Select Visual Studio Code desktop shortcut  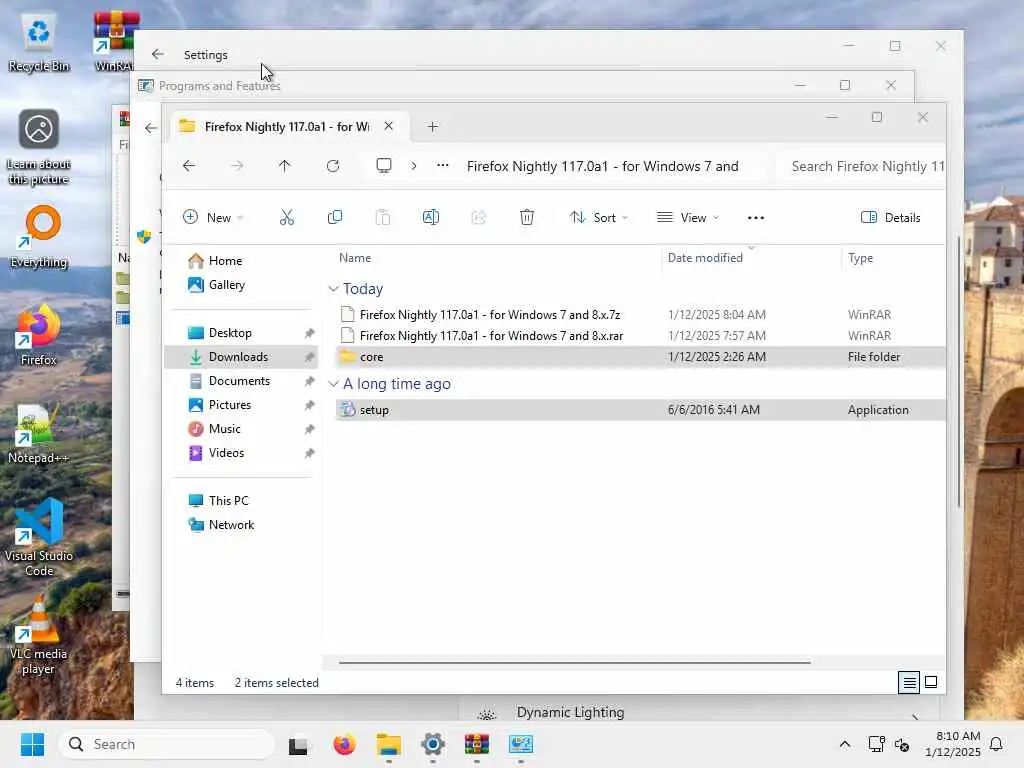(39, 538)
